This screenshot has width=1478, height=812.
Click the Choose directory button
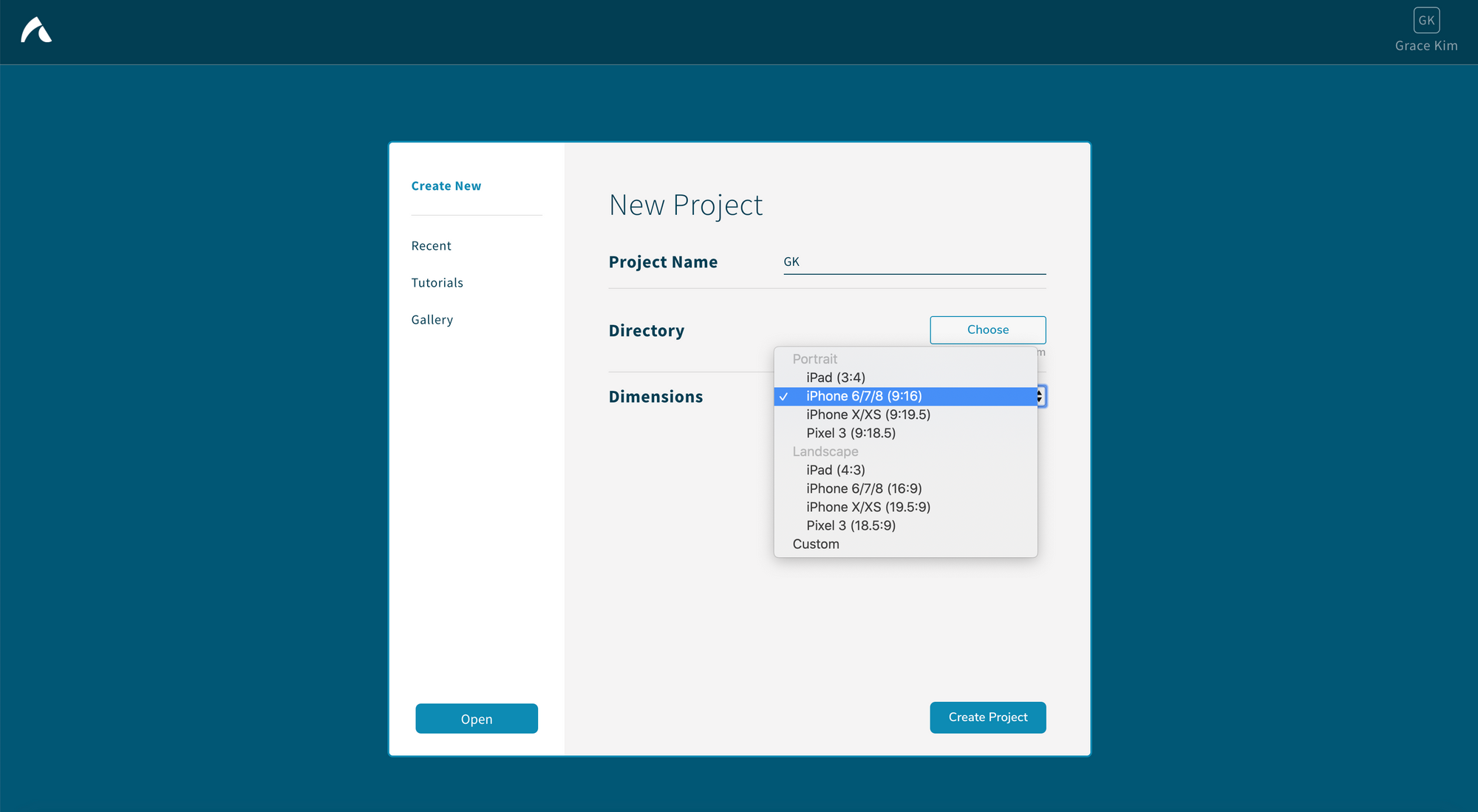pos(987,330)
